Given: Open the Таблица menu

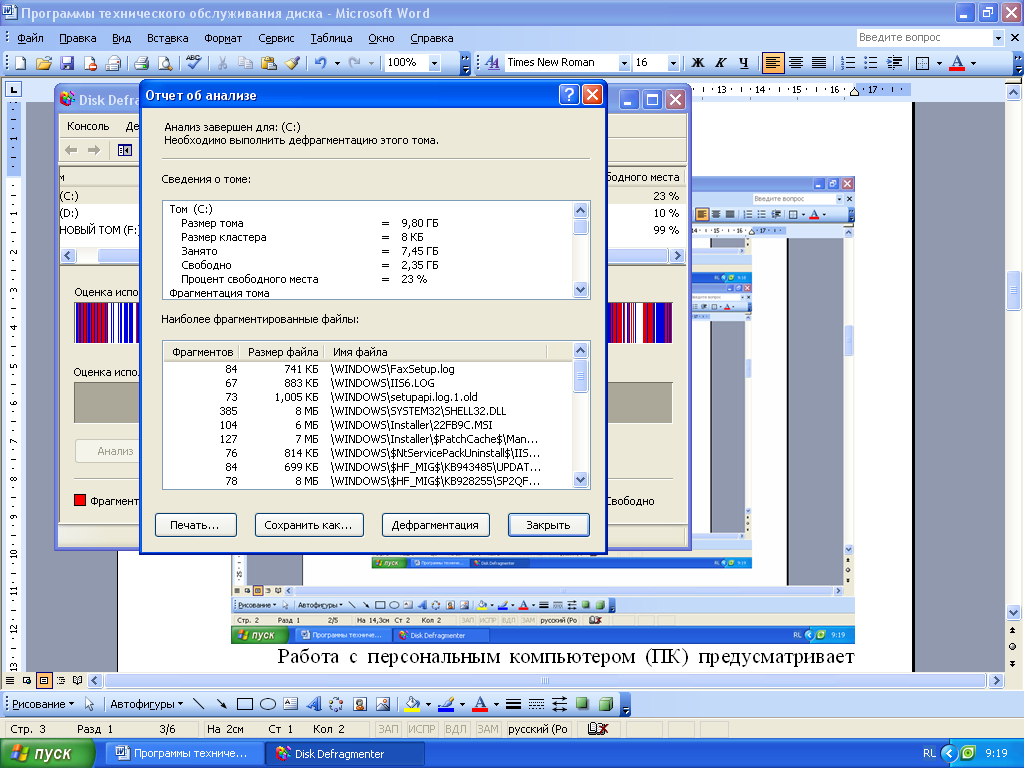Looking at the screenshot, I should pyautogui.click(x=331, y=38).
